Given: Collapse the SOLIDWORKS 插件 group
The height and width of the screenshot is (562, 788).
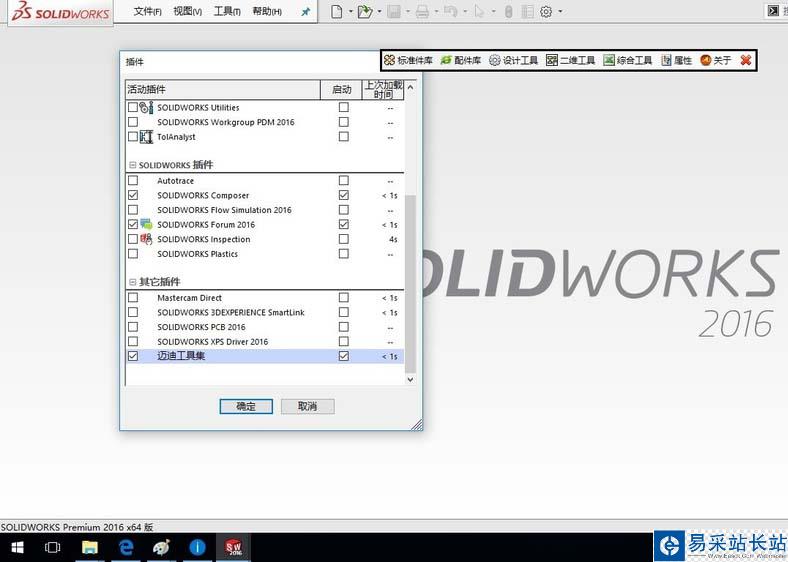Looking at the screenshot, I should (133, 165).
